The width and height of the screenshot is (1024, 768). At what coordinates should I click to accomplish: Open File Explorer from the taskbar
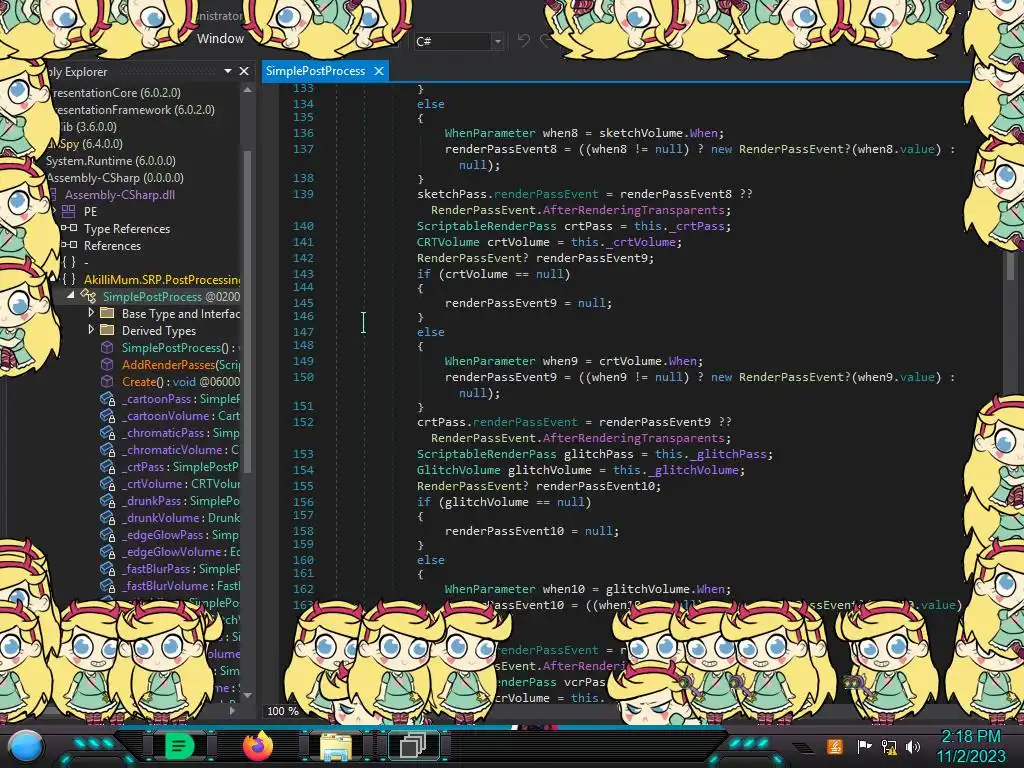click(x=335, y=746)
